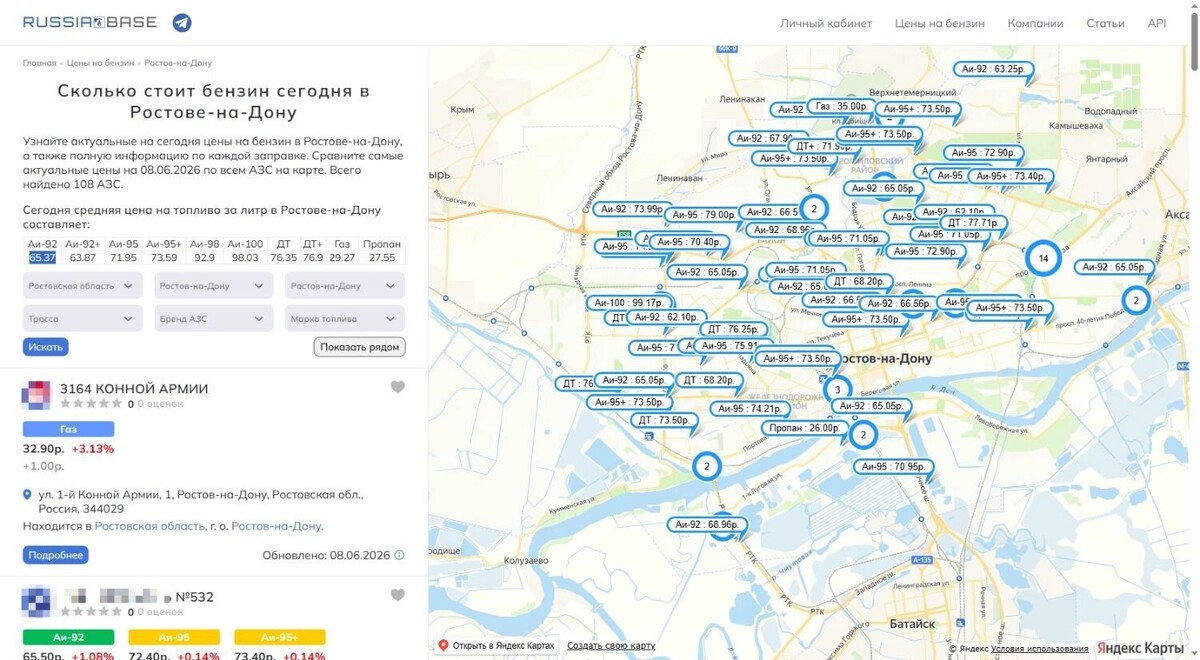Click the 3164 Конной Армии star rating
The image size is (1200, 660).
(91, 404)
